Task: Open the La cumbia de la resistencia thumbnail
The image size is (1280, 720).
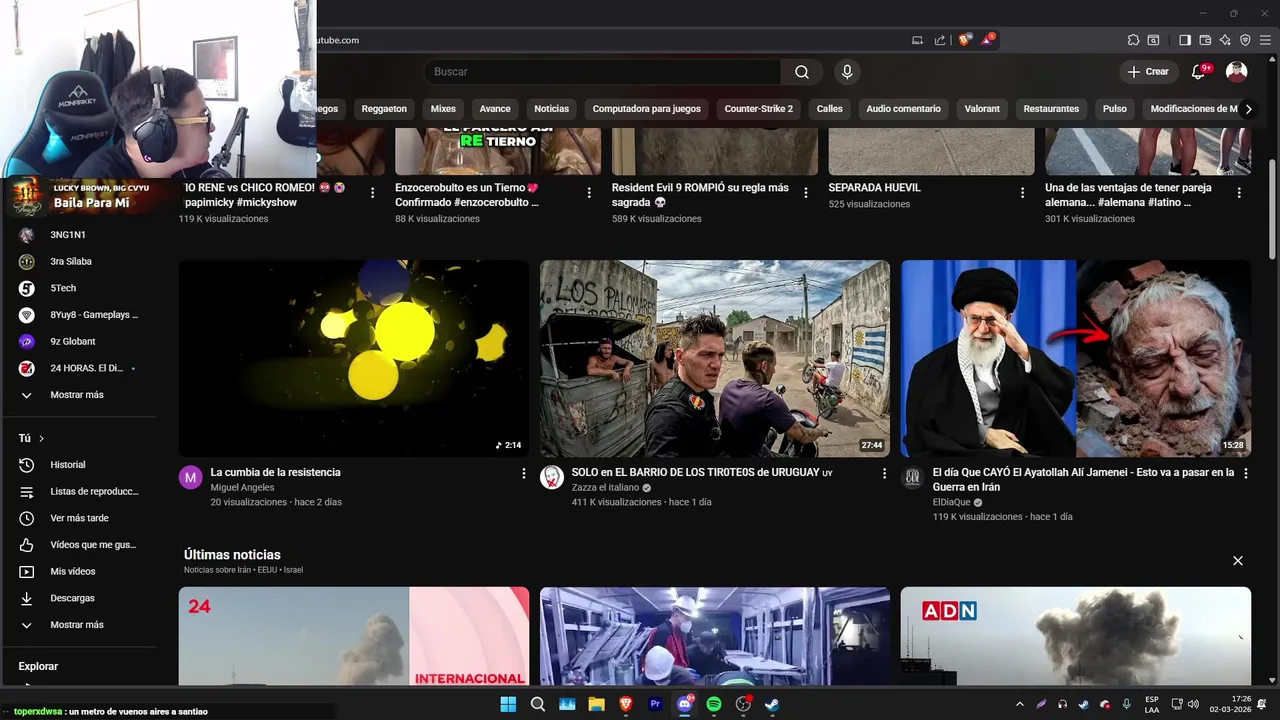Action: (x=354, y=358)
